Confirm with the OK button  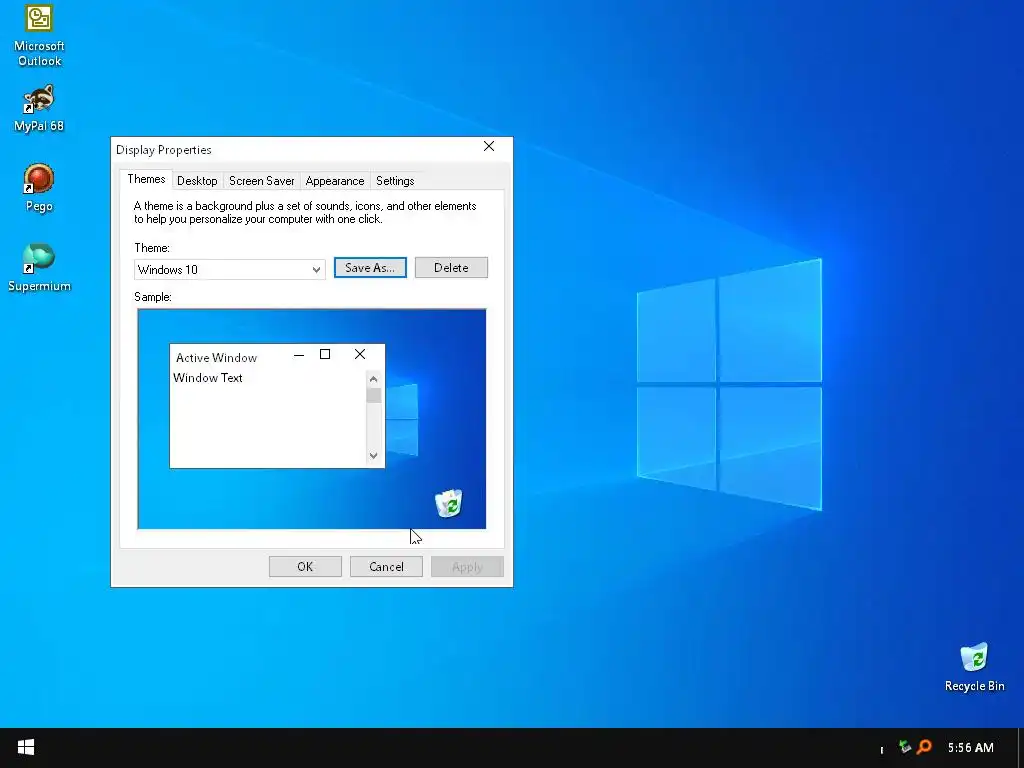tap(305, 566)
